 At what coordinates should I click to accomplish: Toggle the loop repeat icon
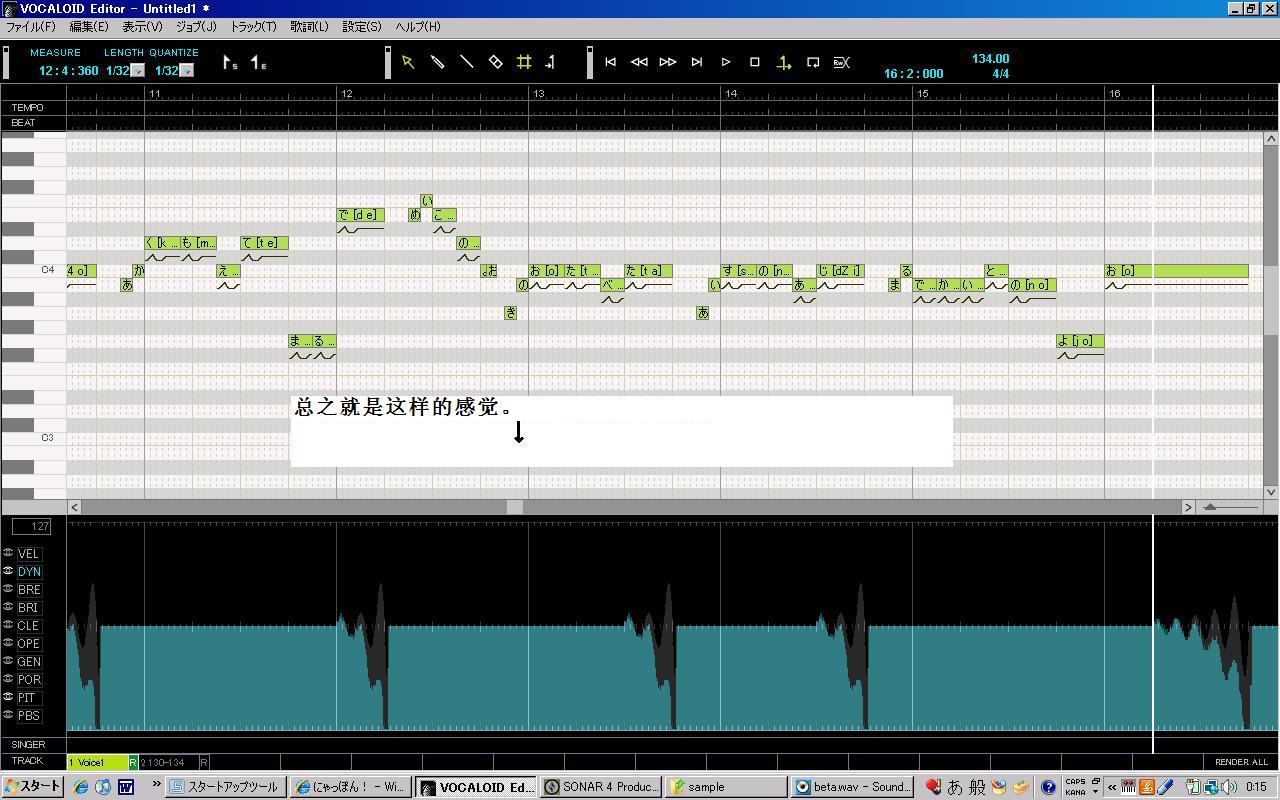click(x=813, y=62)
